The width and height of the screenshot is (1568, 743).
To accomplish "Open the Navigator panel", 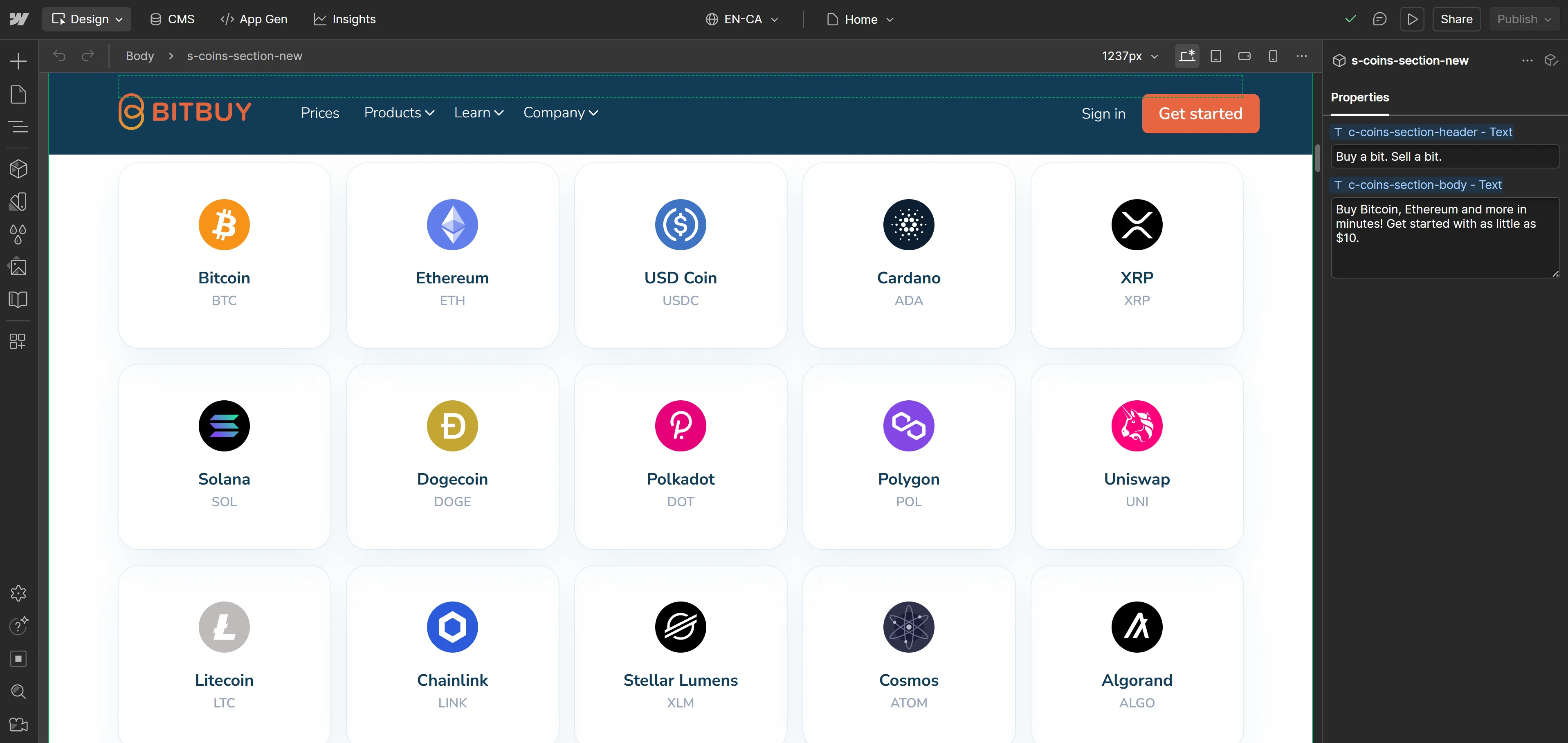I will 18,127.
